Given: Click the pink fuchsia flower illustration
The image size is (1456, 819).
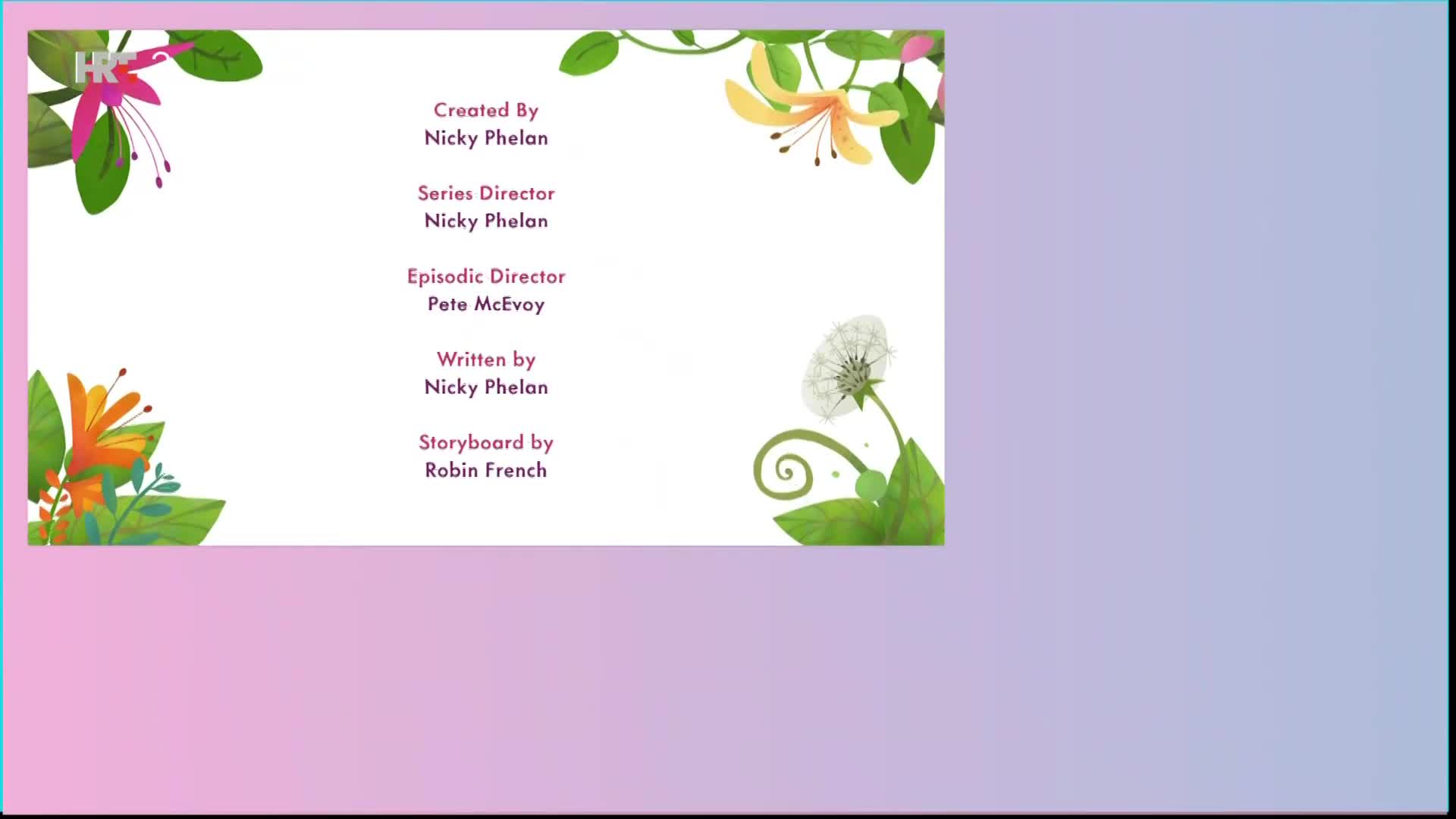Looking at the screenshot, I should coord(125,110).
